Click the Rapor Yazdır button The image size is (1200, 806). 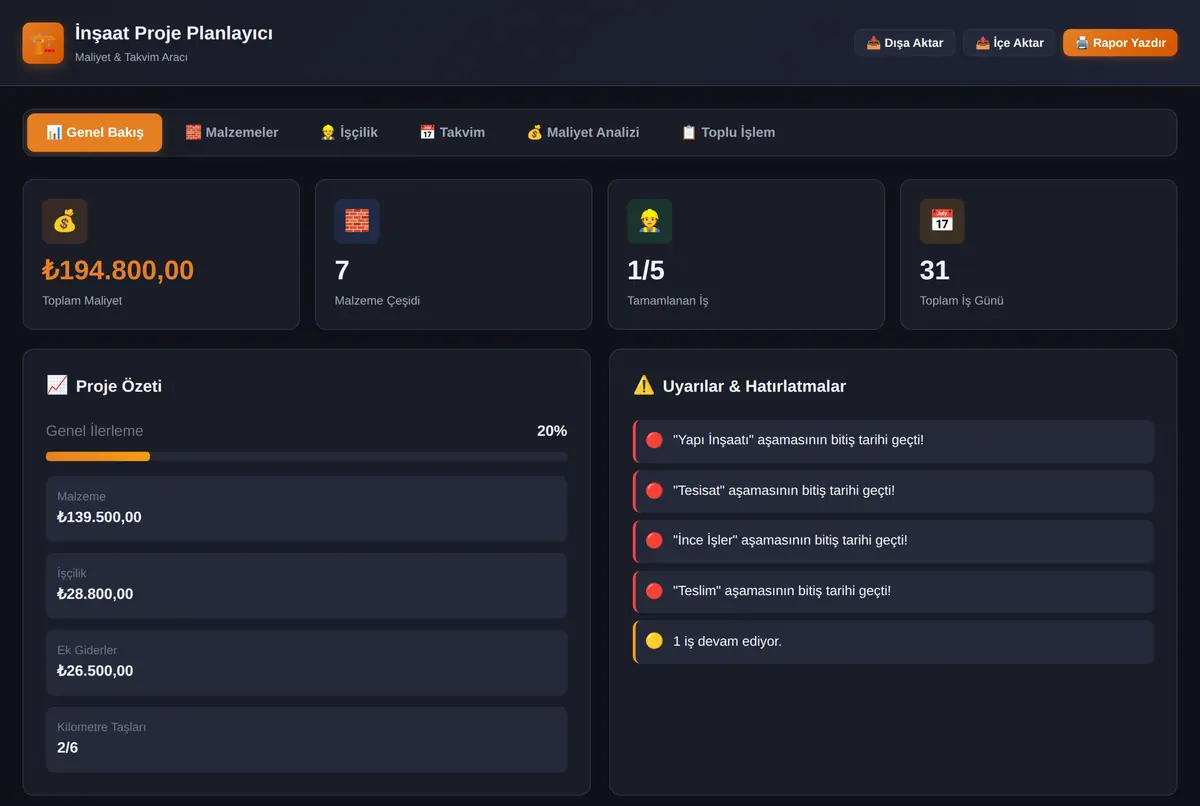tap(1120, 43)
